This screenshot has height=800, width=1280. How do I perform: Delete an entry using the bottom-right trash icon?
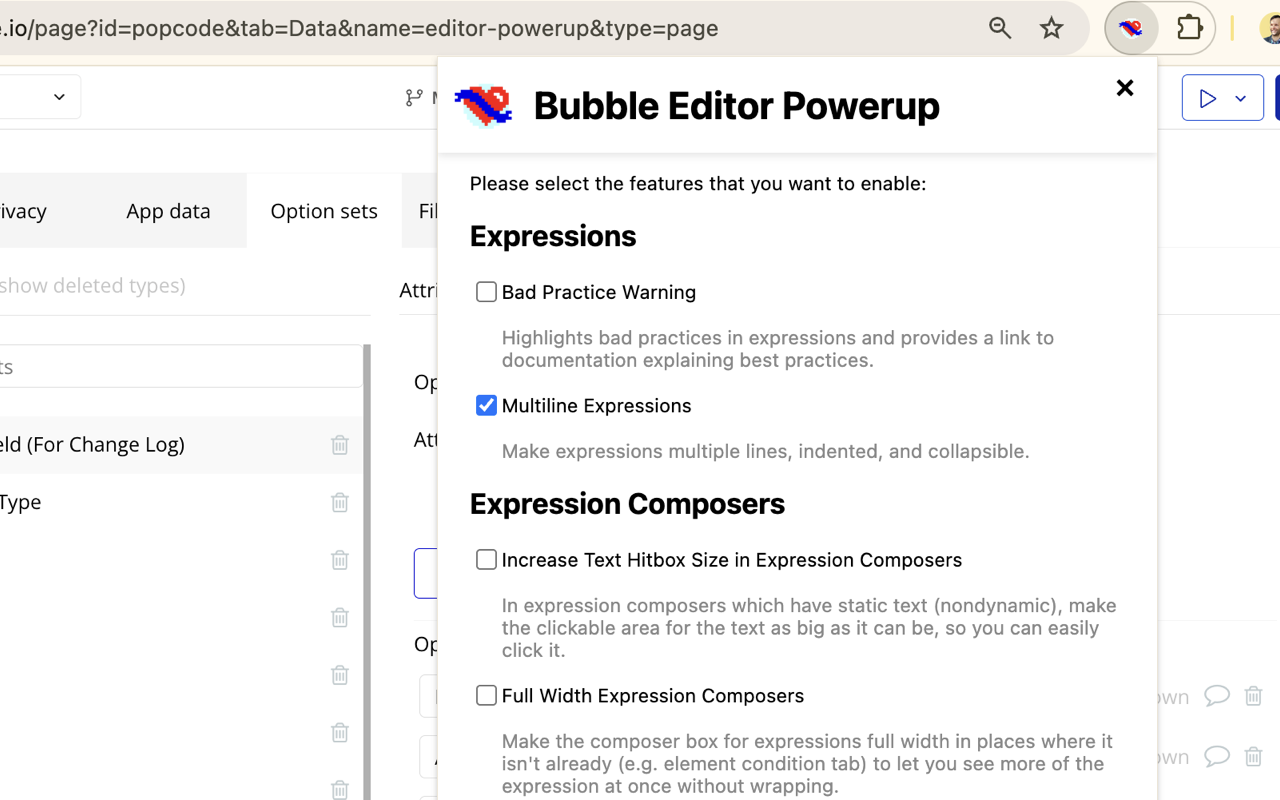(x=1254, y=757)
